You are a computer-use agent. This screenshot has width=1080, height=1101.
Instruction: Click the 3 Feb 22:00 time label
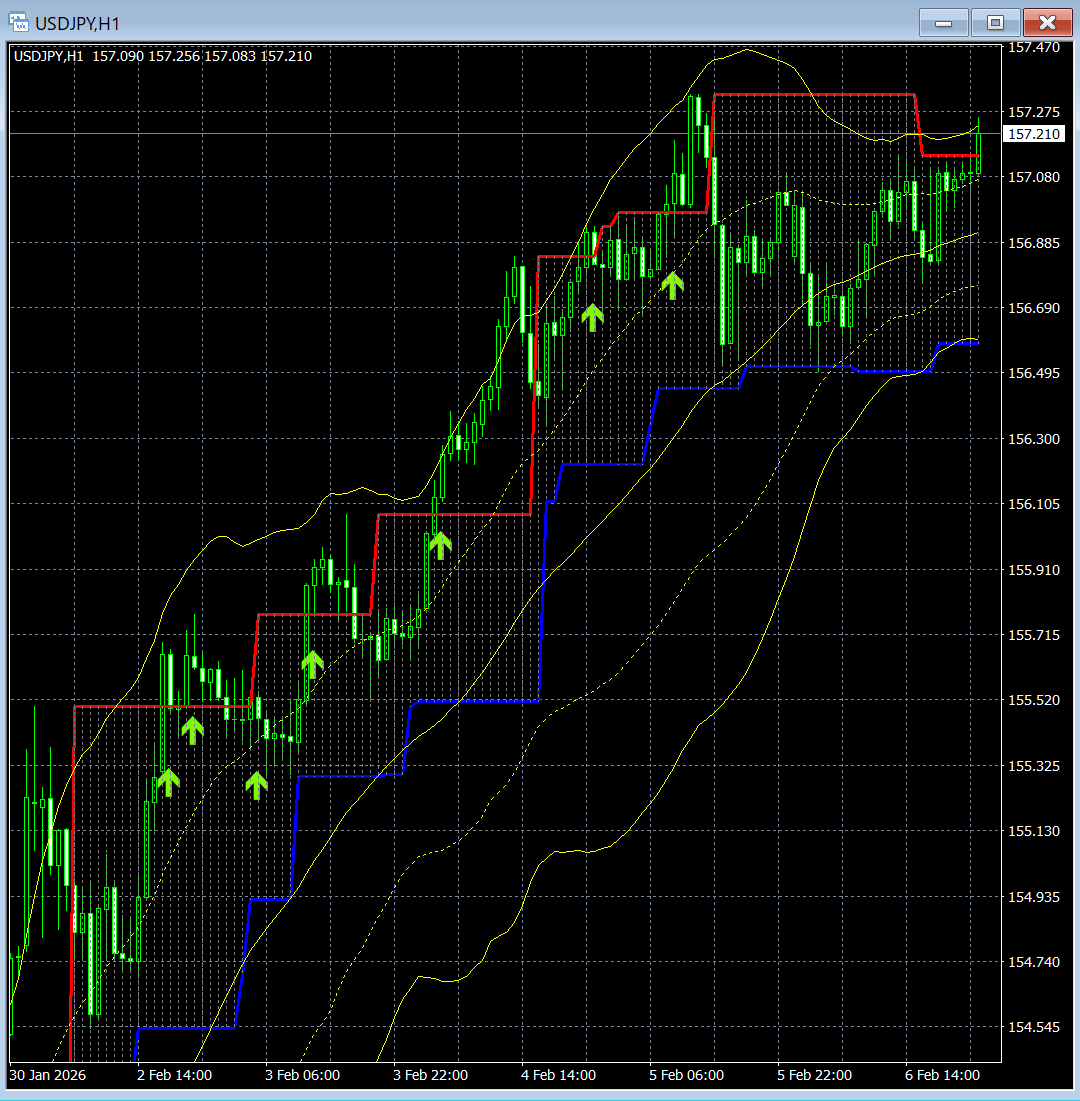430,1075
